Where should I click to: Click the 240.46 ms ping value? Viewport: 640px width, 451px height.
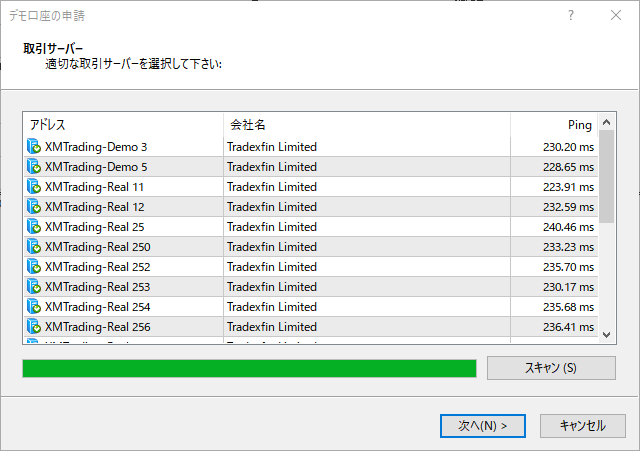point(568,227)
